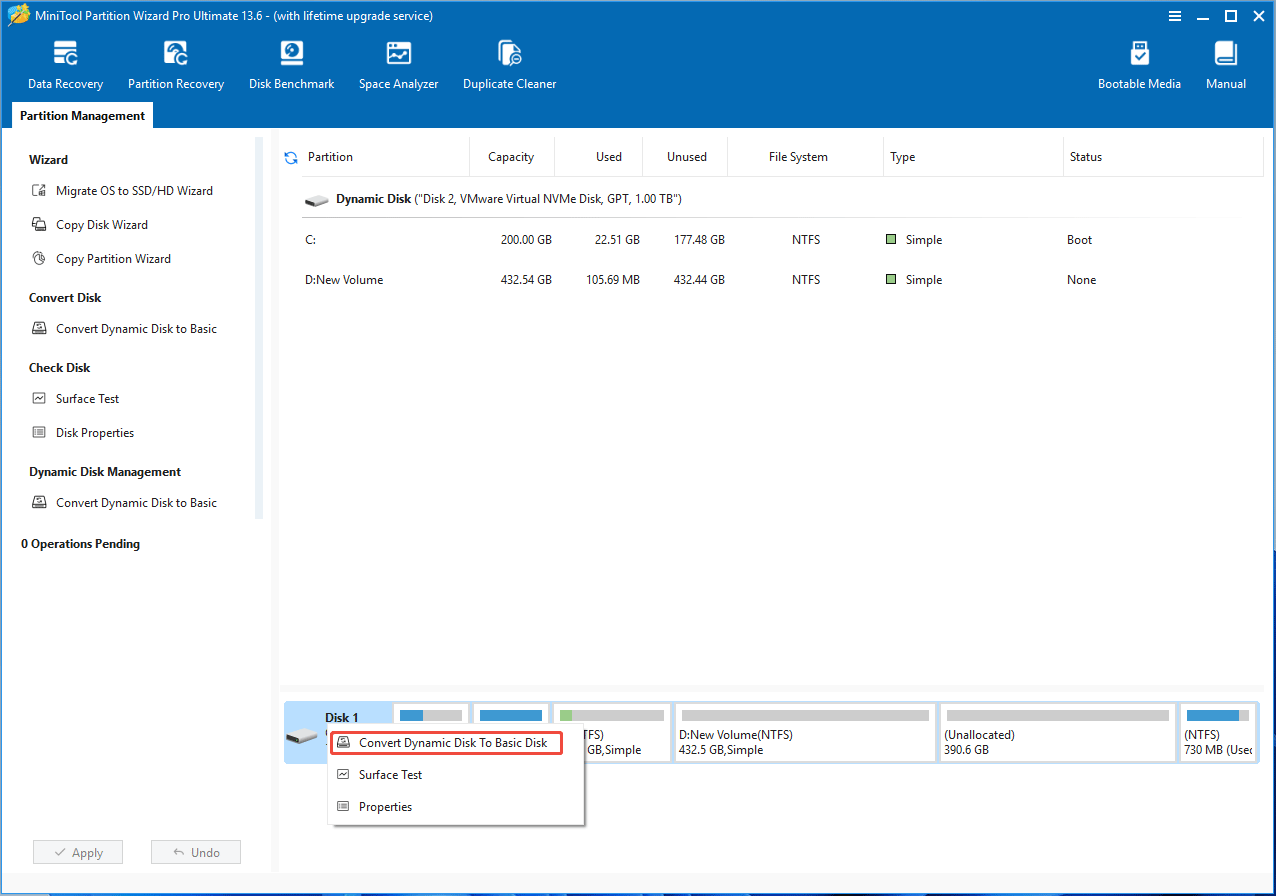Click the 0 Operations Pending label
The width and height of the screenshot is (1276, 896).
click(x=81, y=544)
